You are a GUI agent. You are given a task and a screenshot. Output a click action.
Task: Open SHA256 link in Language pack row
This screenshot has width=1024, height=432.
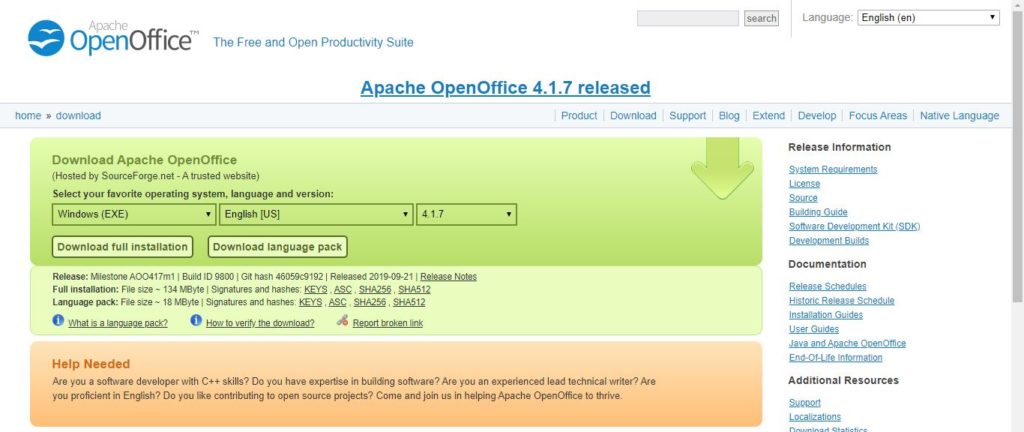[x=370, y=303]
